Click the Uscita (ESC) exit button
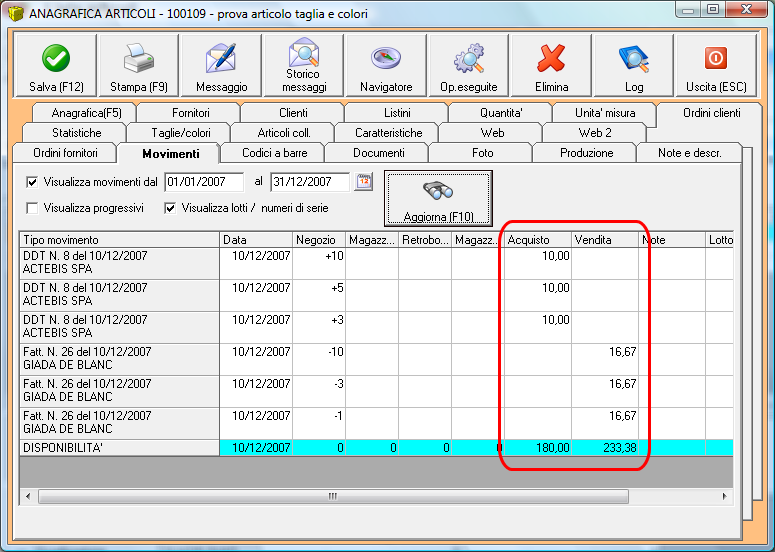This screenshot has height=552, width=775. (716, 65)
